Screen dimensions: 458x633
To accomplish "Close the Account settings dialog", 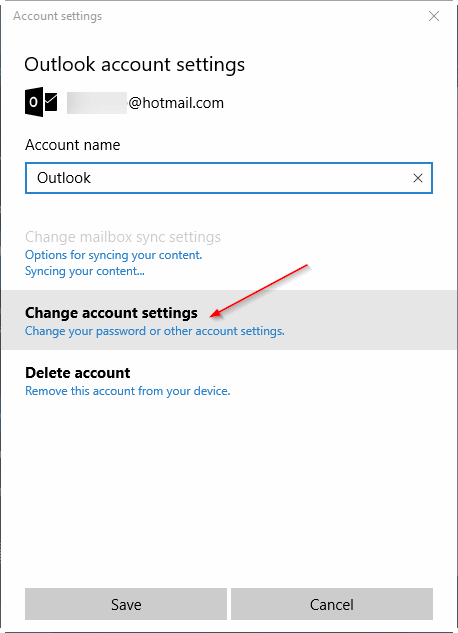I will coord(434,16).
